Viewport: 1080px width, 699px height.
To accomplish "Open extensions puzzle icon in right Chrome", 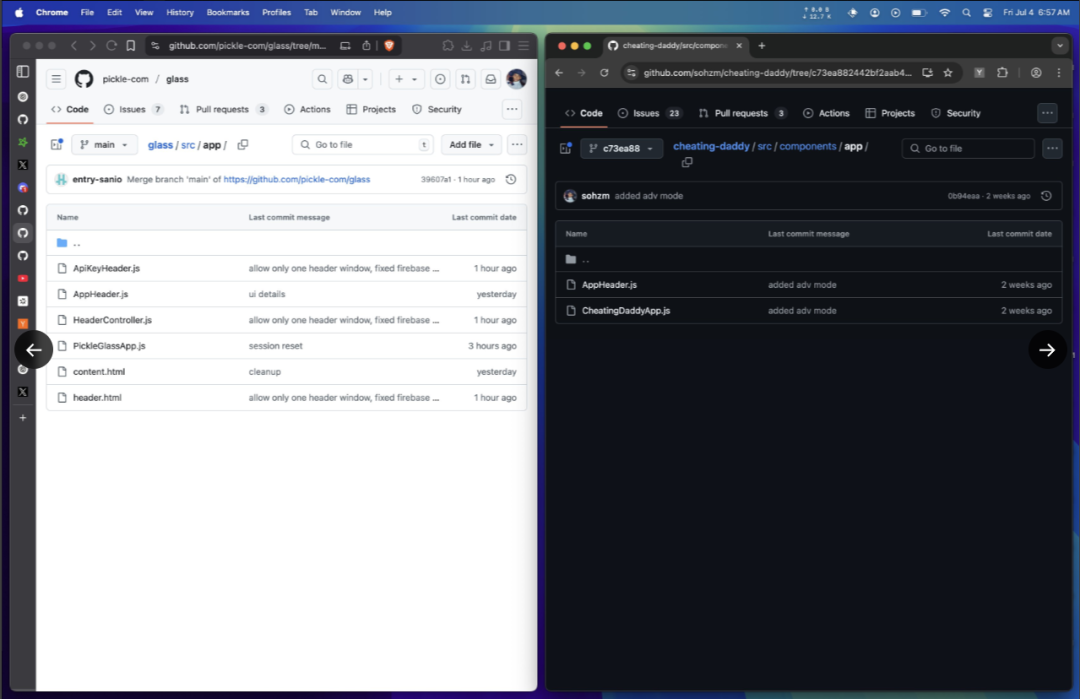I will [x=1002, y=72].
